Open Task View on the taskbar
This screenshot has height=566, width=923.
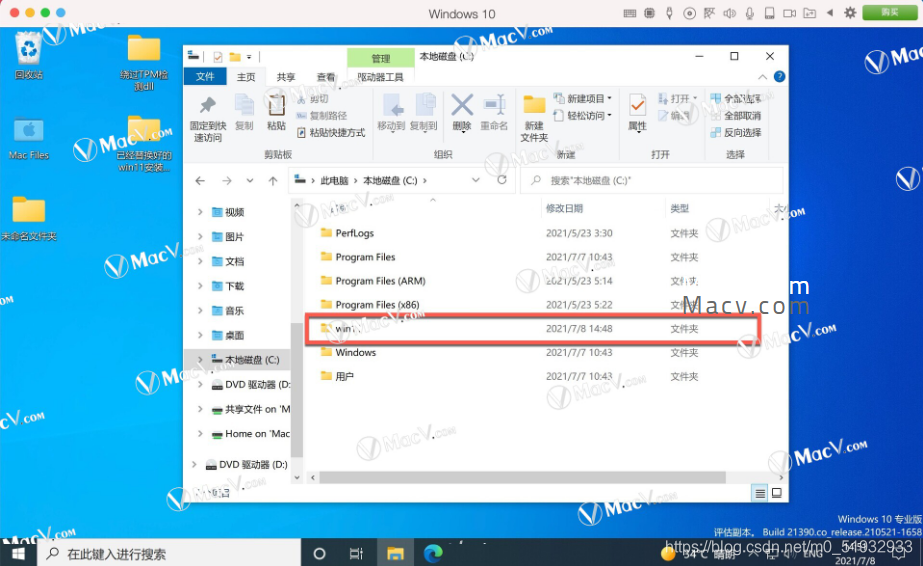pos(356,553)
